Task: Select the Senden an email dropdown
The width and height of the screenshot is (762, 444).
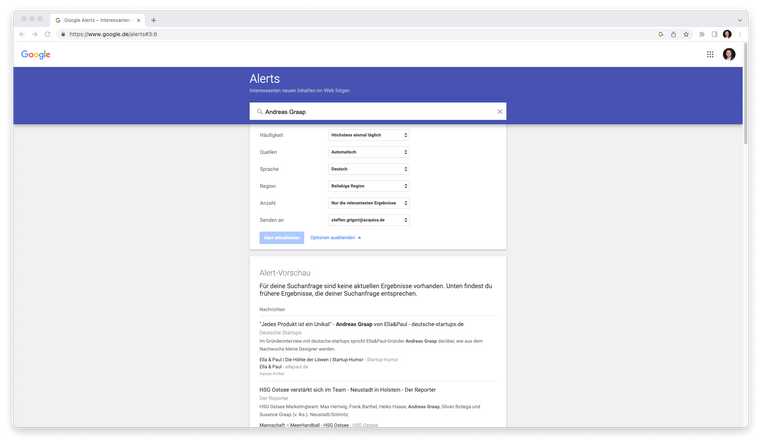Action: point(368,220)
